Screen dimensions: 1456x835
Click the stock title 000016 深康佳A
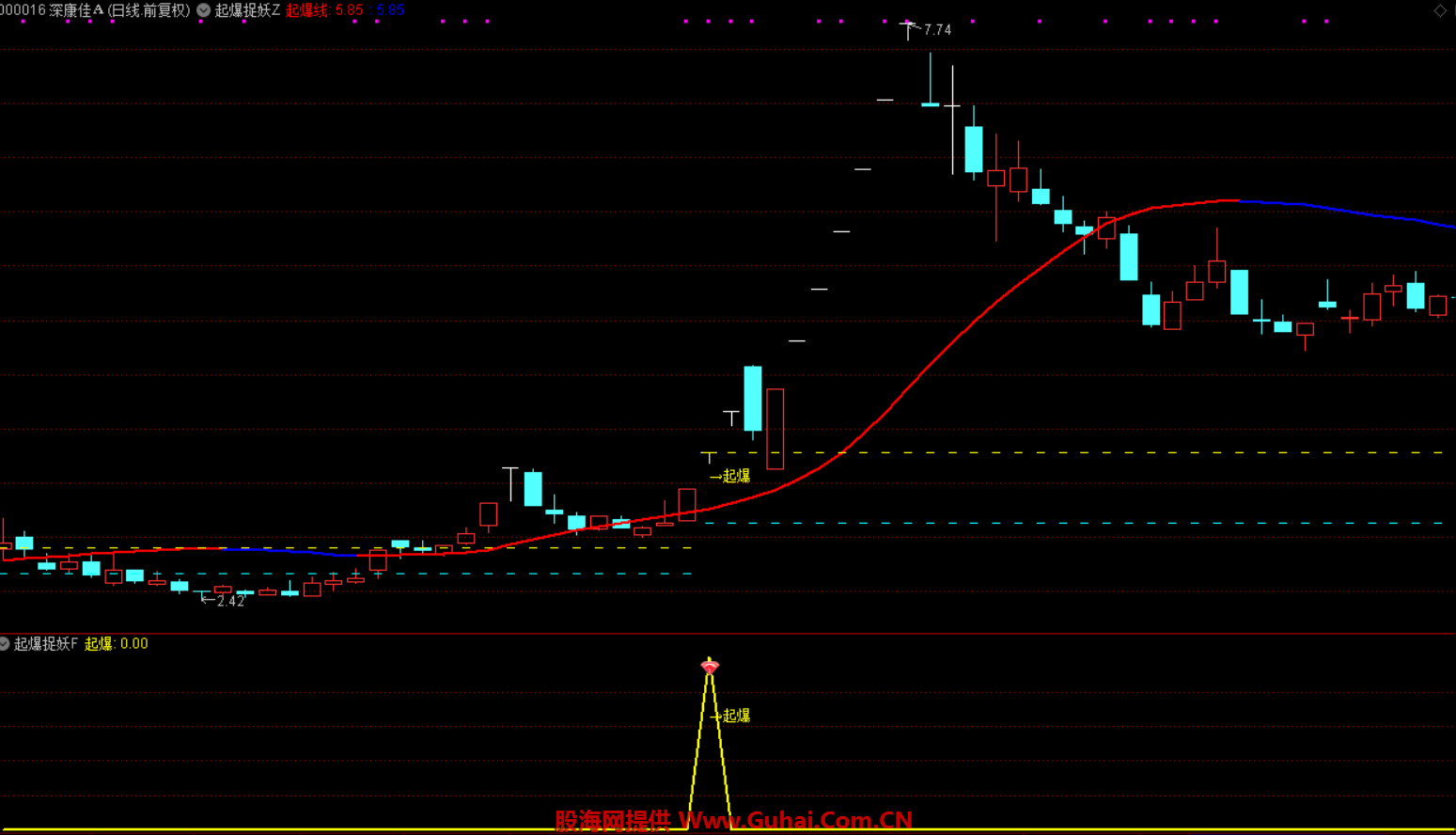click(52, 10)
